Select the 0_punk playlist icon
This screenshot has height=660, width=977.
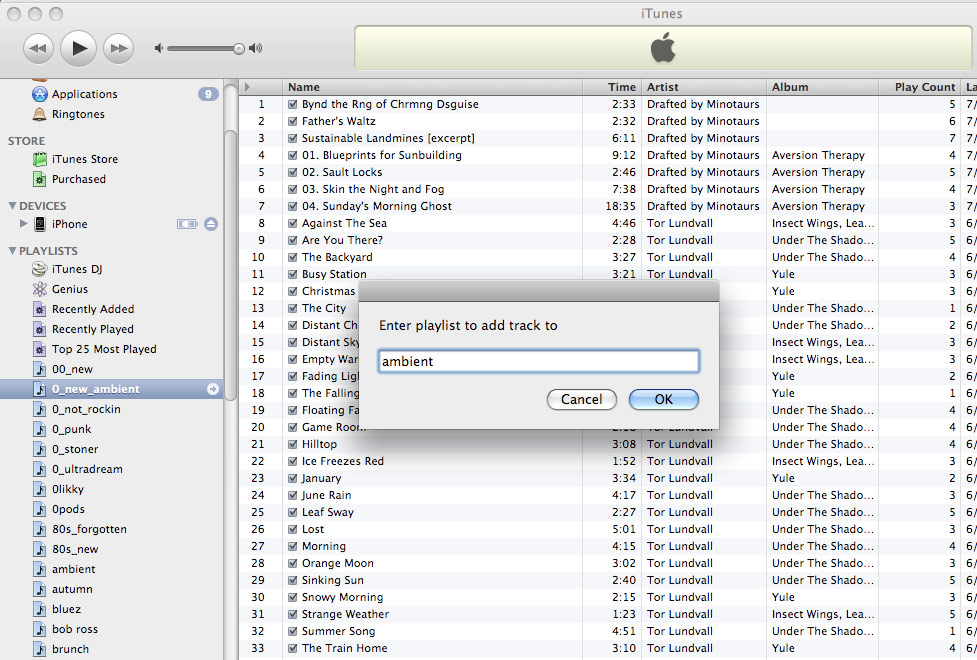pyautogui.click(x=40, y=429)
